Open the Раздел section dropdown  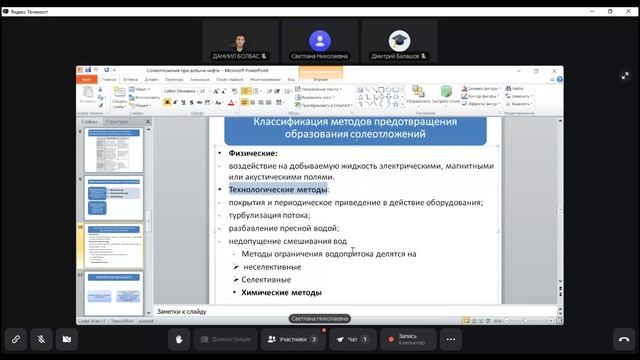tap(140, 105)
